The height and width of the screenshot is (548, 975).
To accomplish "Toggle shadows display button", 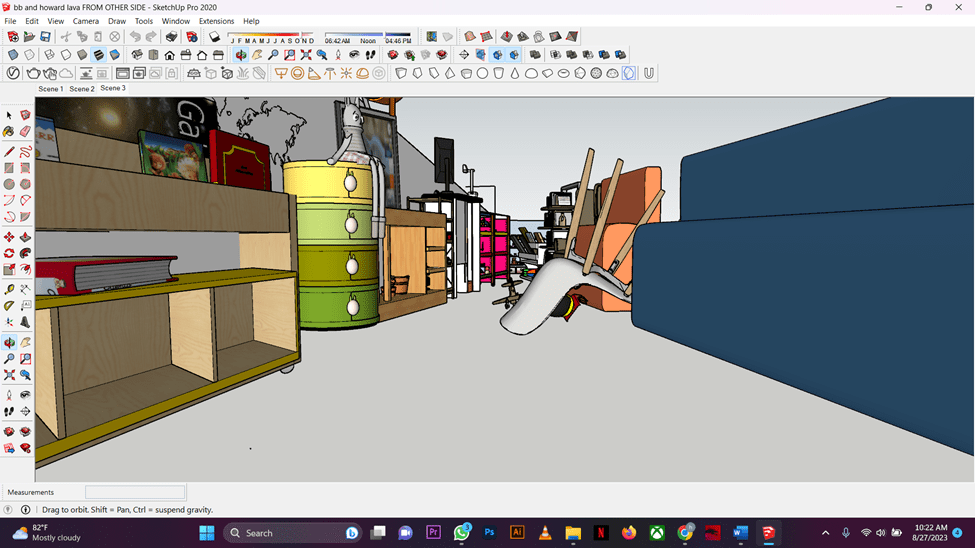I will click(x=214, y=37).
